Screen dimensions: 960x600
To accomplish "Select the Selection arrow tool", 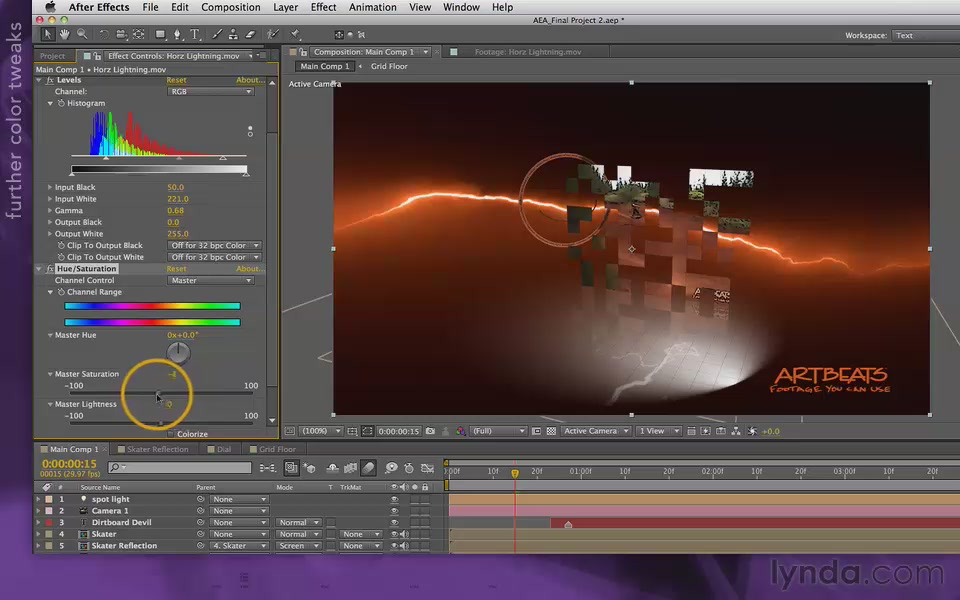I will coord(47,34).
